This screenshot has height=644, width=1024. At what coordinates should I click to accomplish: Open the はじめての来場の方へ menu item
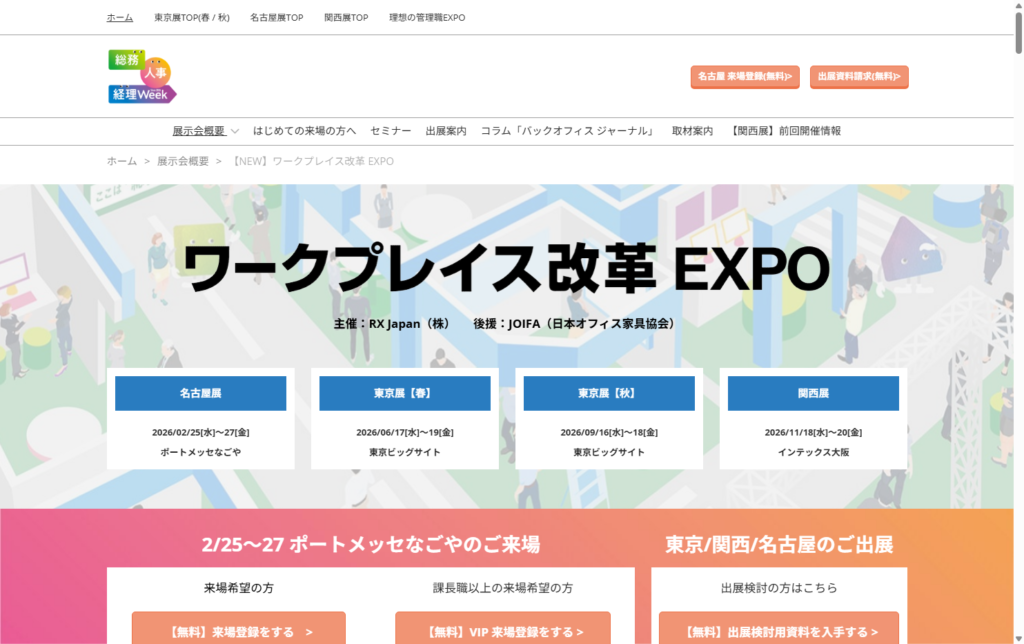[304, 131]
